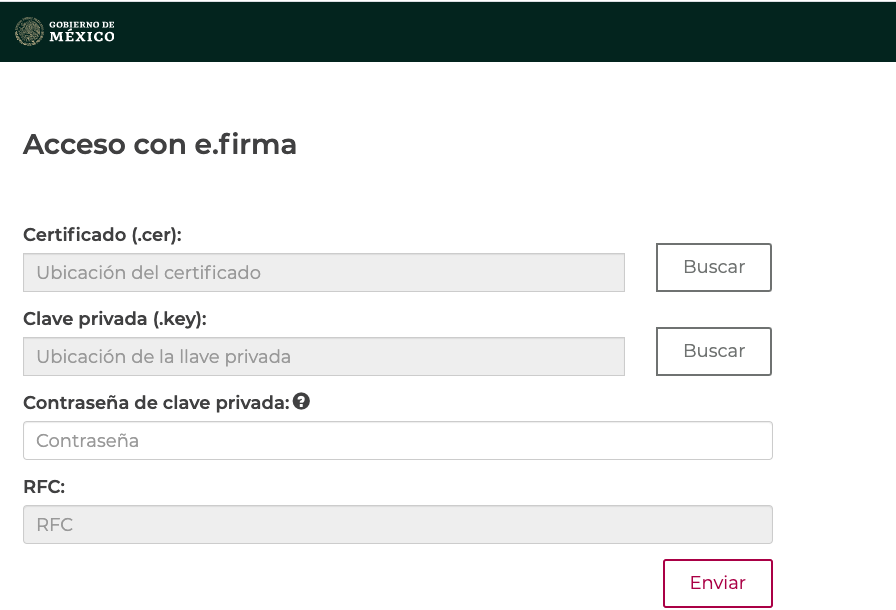This screenshot has height=610, width=896.
Task: Focus the Ubicación de la llave privada field
Action: [324, 356]
